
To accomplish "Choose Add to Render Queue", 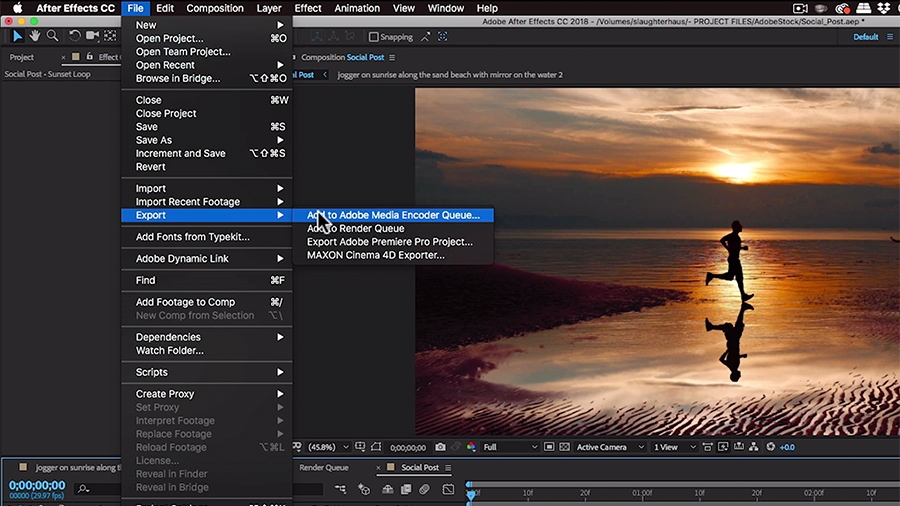I will click(x=393, y=228).
